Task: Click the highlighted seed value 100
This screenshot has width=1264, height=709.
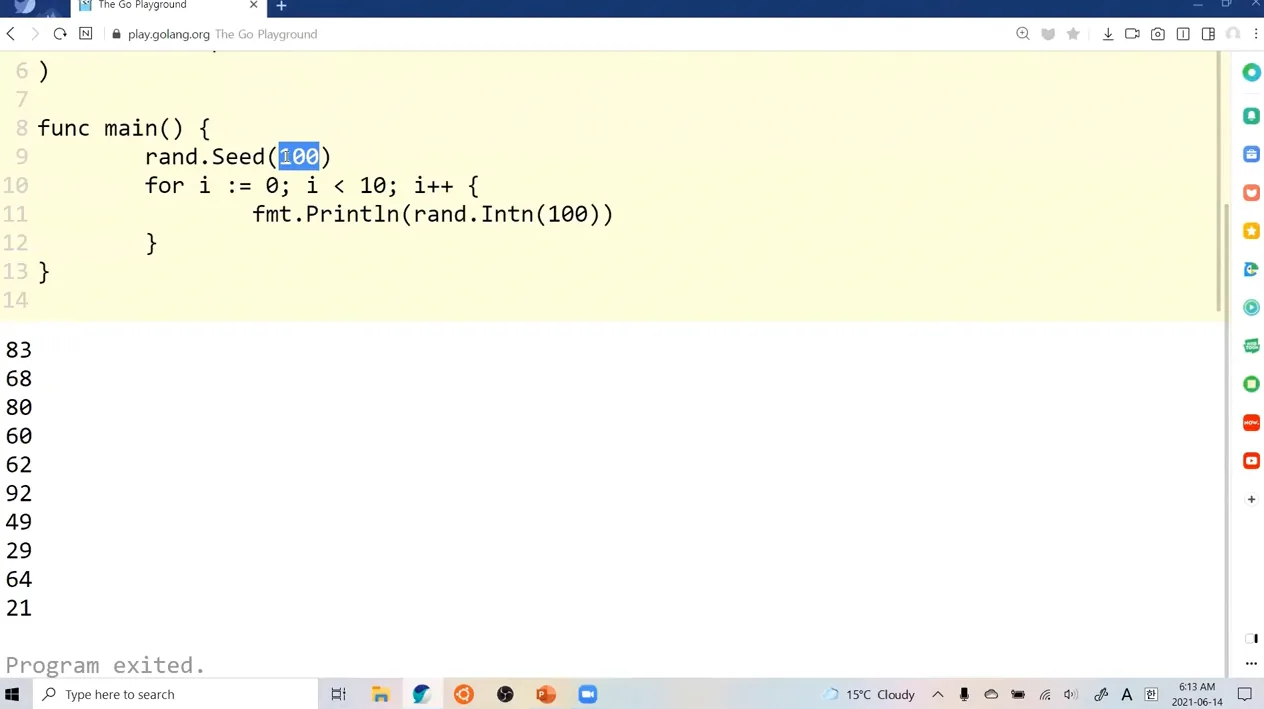Action: tap(299, 157)
